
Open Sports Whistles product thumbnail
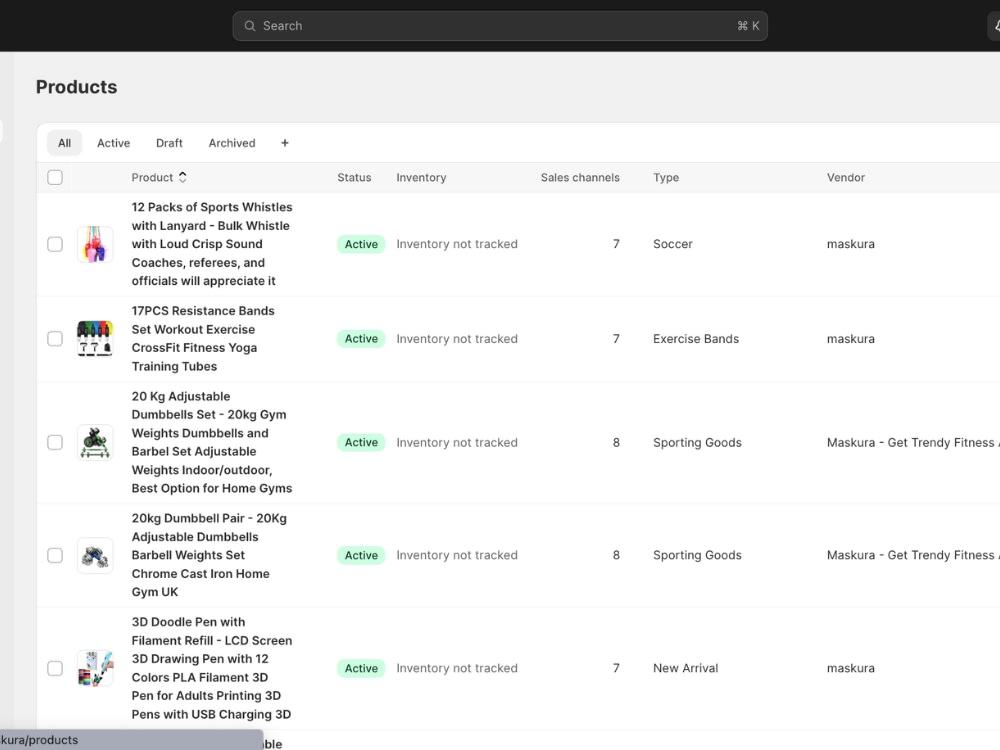(95, 244)
